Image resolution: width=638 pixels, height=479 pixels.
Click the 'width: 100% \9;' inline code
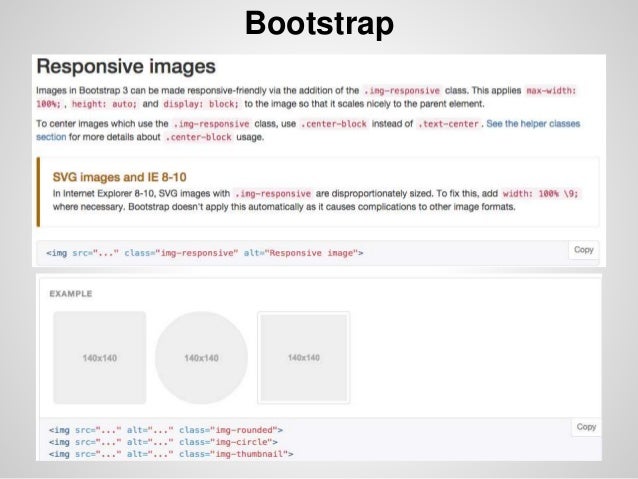point(540,194)
